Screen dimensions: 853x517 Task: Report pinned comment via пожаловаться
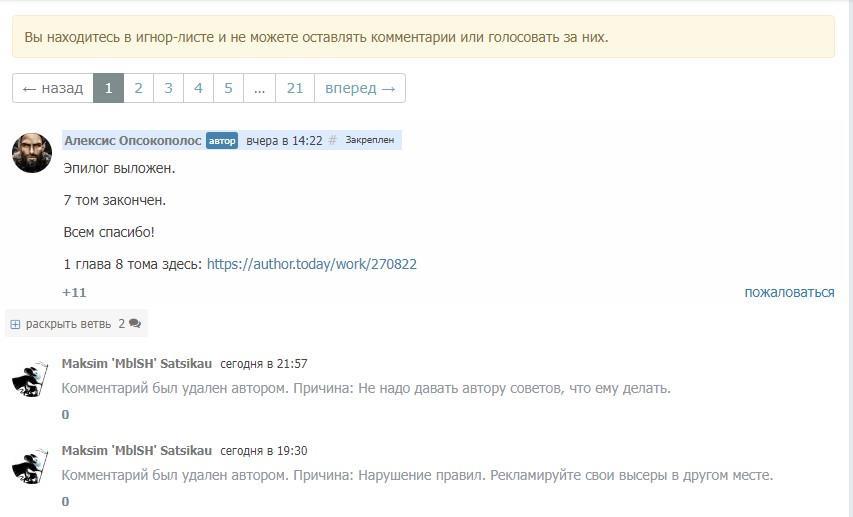point(789,293)
